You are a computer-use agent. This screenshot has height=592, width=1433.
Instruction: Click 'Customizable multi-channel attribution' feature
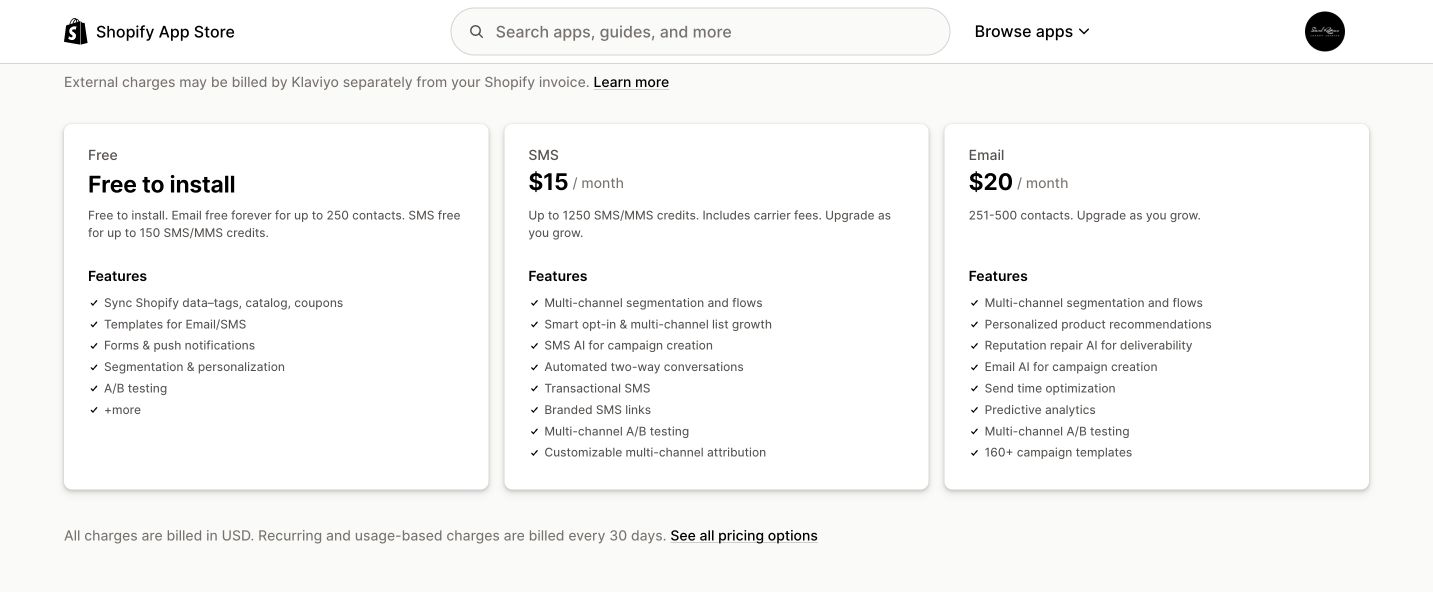[655, 452]
